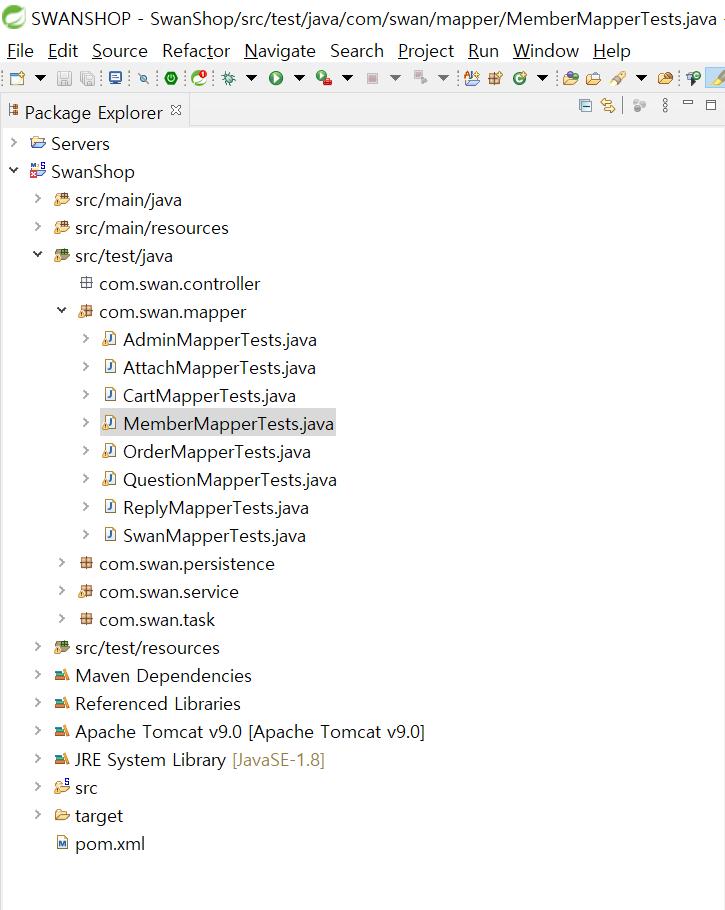Collapse All in Package Explorer
Viewport: 725px width, 910px height.
pyautogui.click(x=586, y=105)
